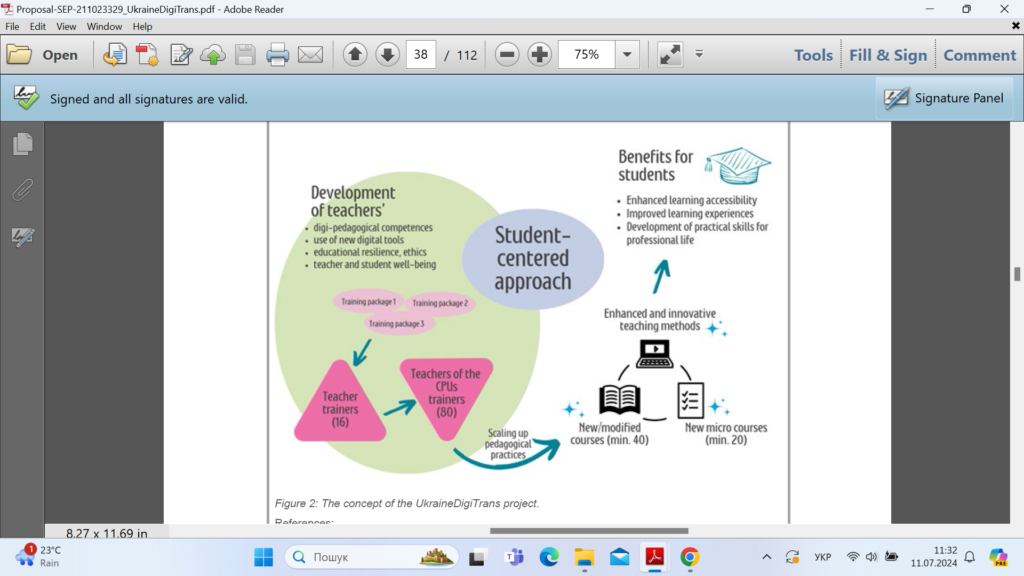
Task: Show hidden system tray icons chevron
Action: pos(766,557)
